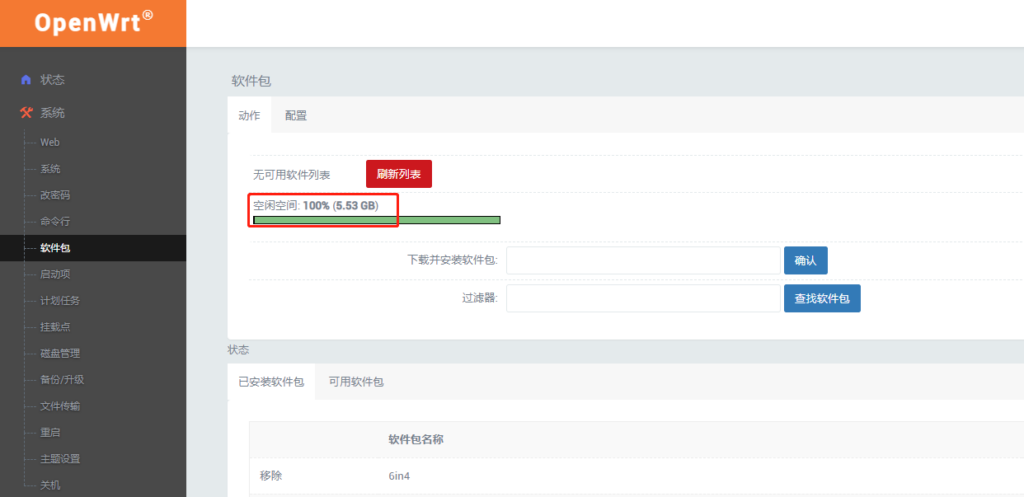
Task: Click the tools icon beside 系统
Action: tap(26, 113)
